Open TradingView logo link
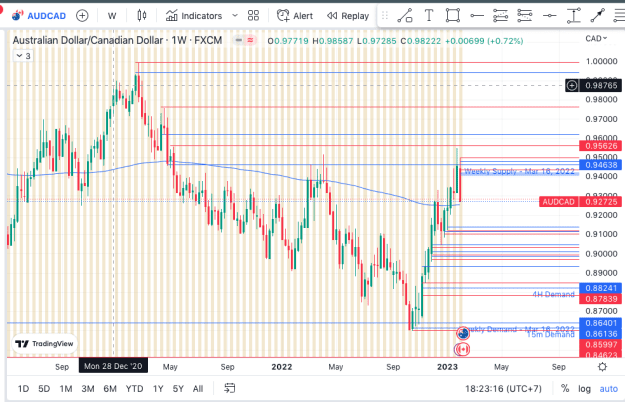Screen dimensions: 625x402 (x=44, y=344)
